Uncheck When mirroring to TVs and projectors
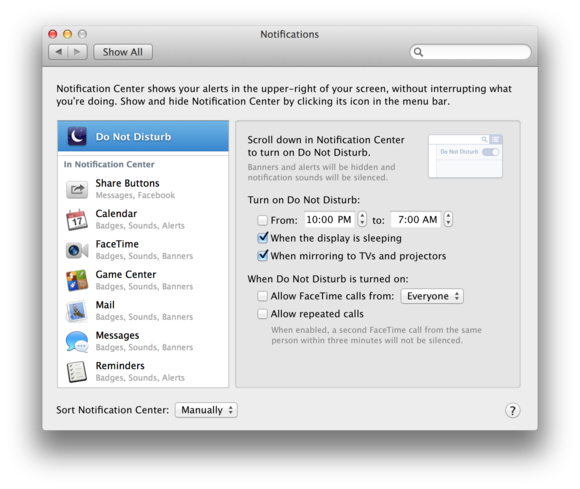 tap(262, 256)
